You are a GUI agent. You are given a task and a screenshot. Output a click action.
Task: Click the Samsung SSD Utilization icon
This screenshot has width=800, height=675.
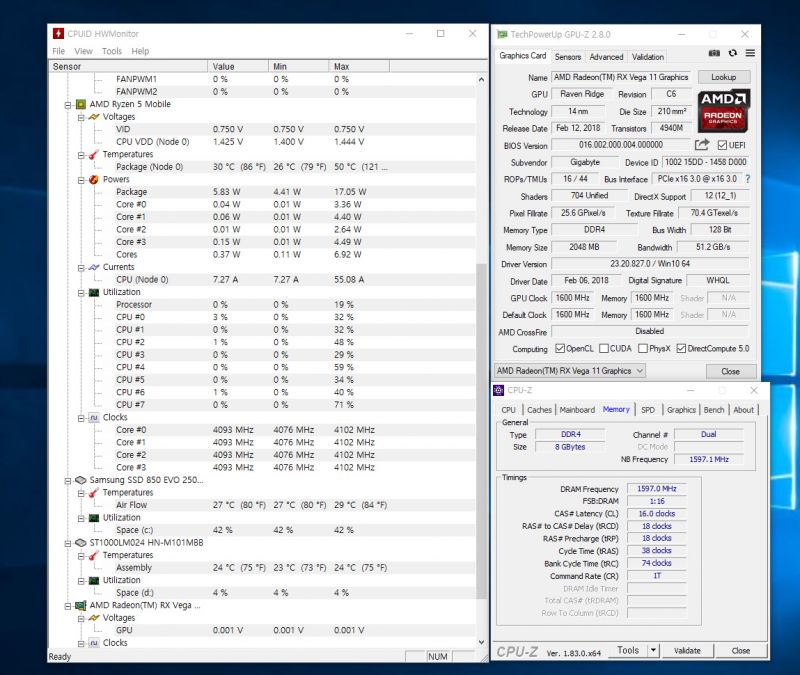pyautogui.click(x=94, y=518)
